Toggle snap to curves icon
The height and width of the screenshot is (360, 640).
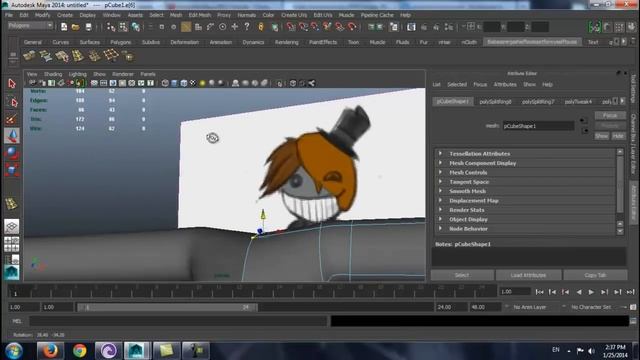click(210, 27)
